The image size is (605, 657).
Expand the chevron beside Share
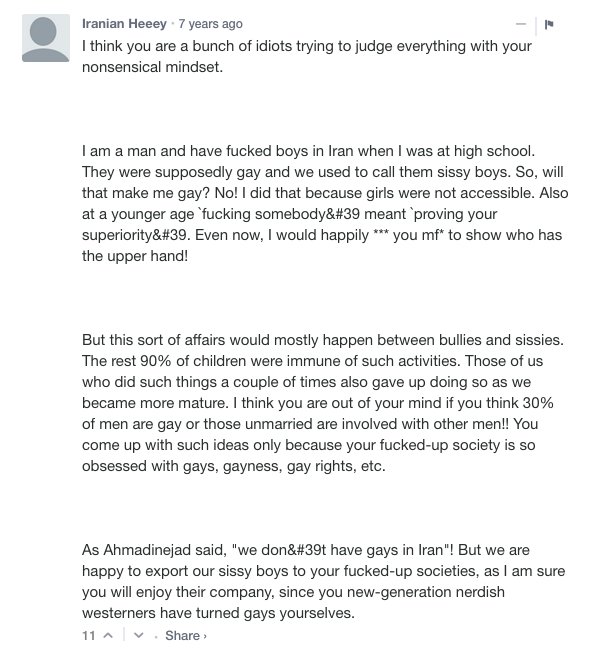(x=205, y=636)
